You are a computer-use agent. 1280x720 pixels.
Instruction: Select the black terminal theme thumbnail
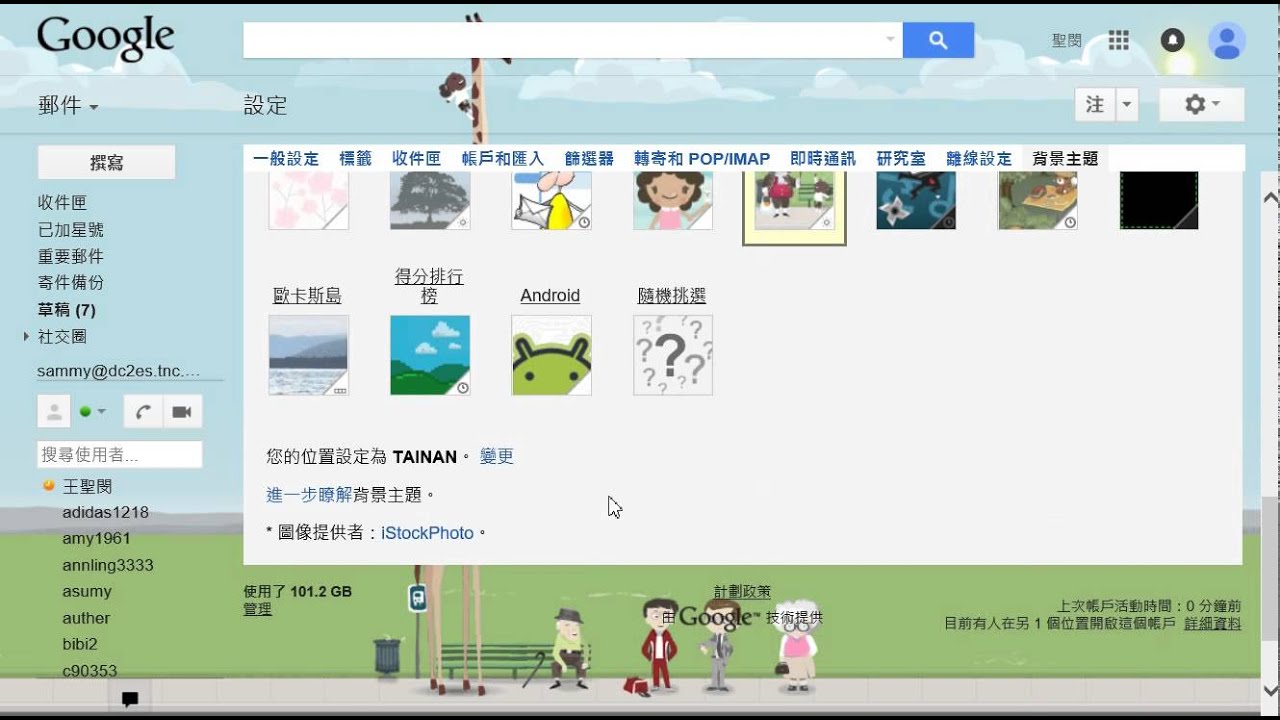1159,200
